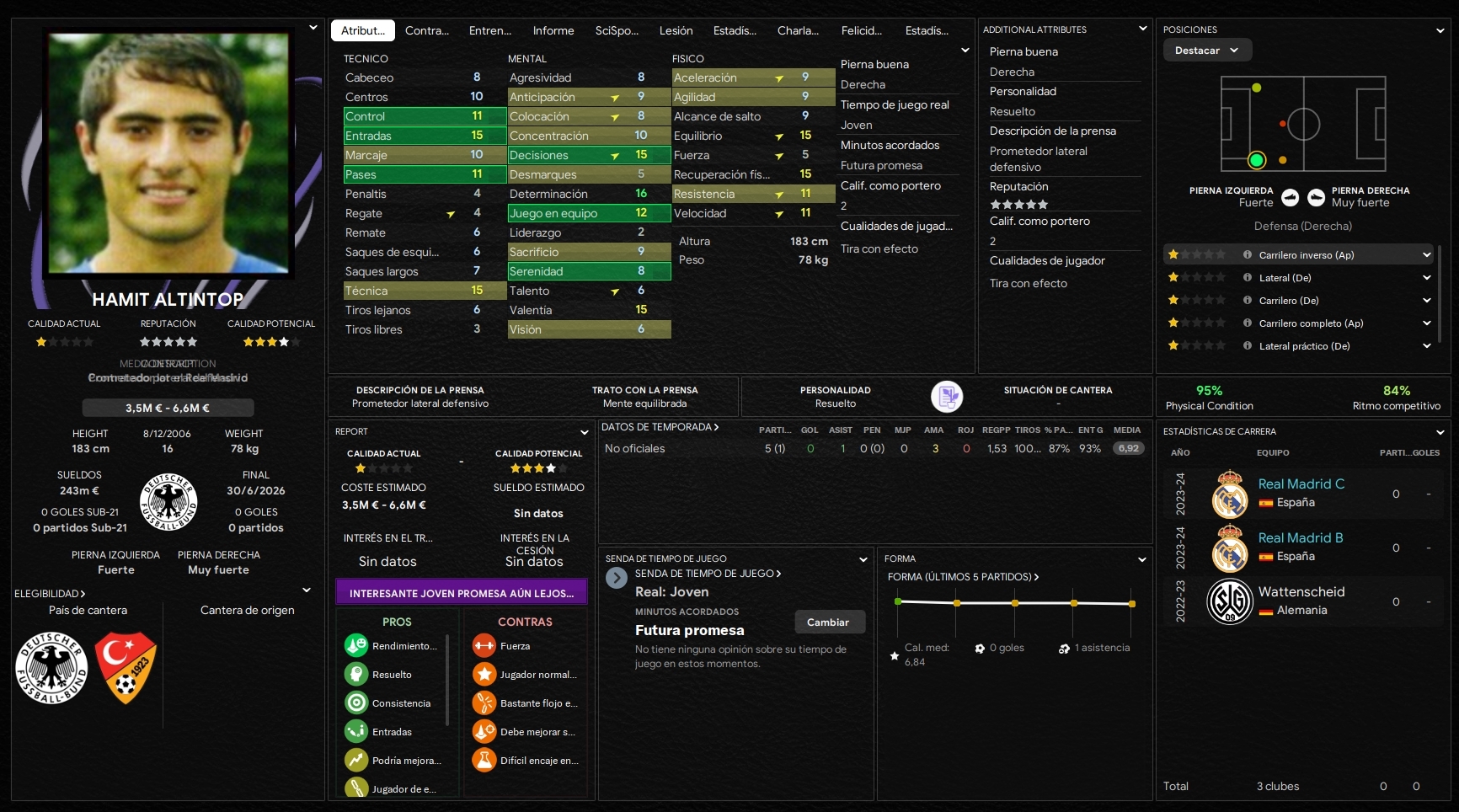This screenshot has height=812, width=1459.
Task: Click the info icon beside Lateral práctico (De)
Action: point(1248,345)
